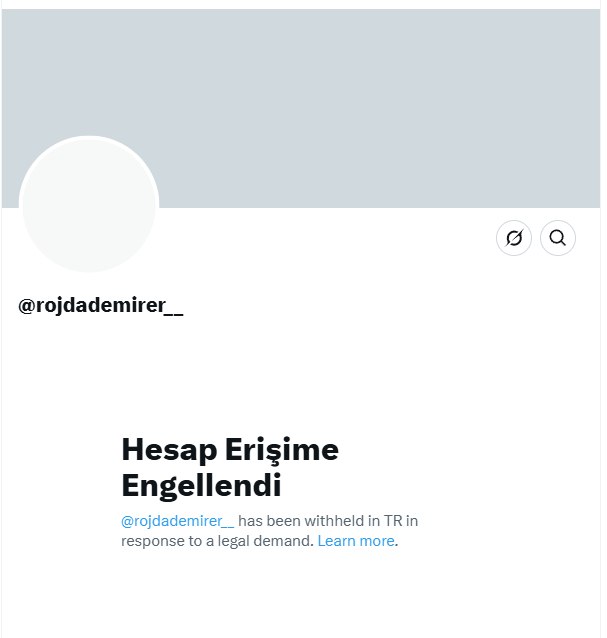
Task: Open the blue @rojdademirer__ mention link
Action: point(177,521)
